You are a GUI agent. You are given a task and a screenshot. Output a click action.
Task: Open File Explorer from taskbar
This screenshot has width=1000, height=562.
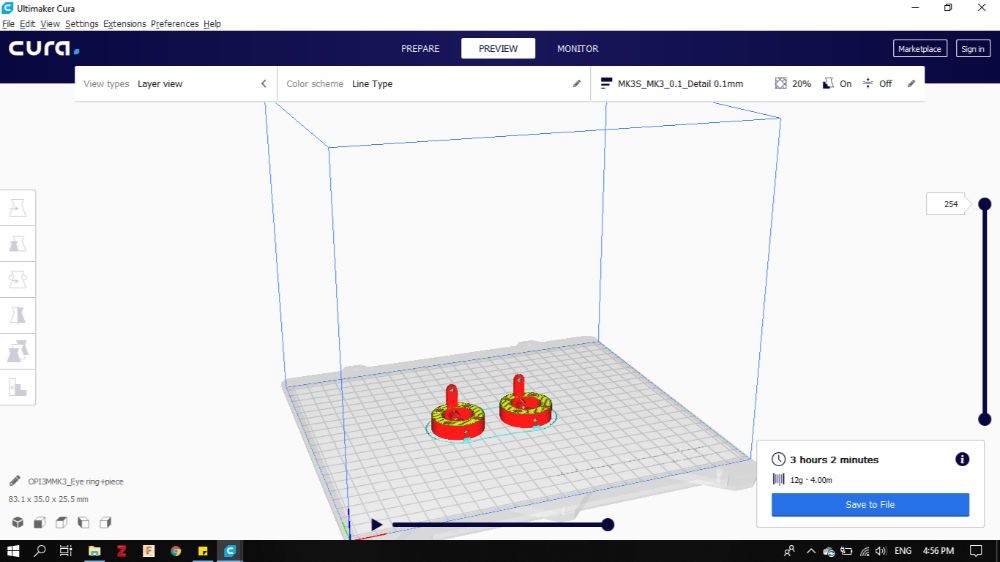point(94,551)
